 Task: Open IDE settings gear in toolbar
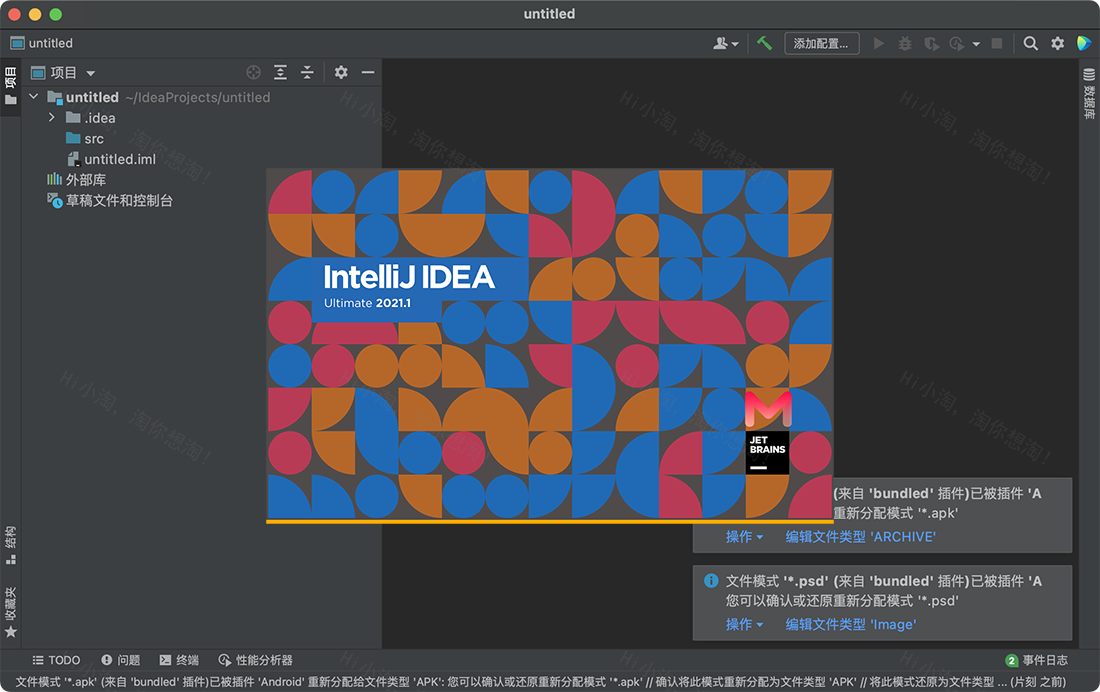point(1057,44)
